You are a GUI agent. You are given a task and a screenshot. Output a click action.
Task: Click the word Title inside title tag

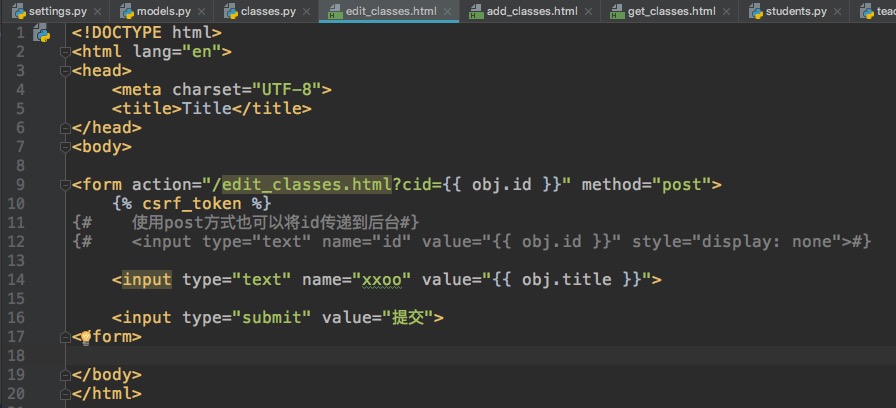pyautogui.click(x=207, y=109)
